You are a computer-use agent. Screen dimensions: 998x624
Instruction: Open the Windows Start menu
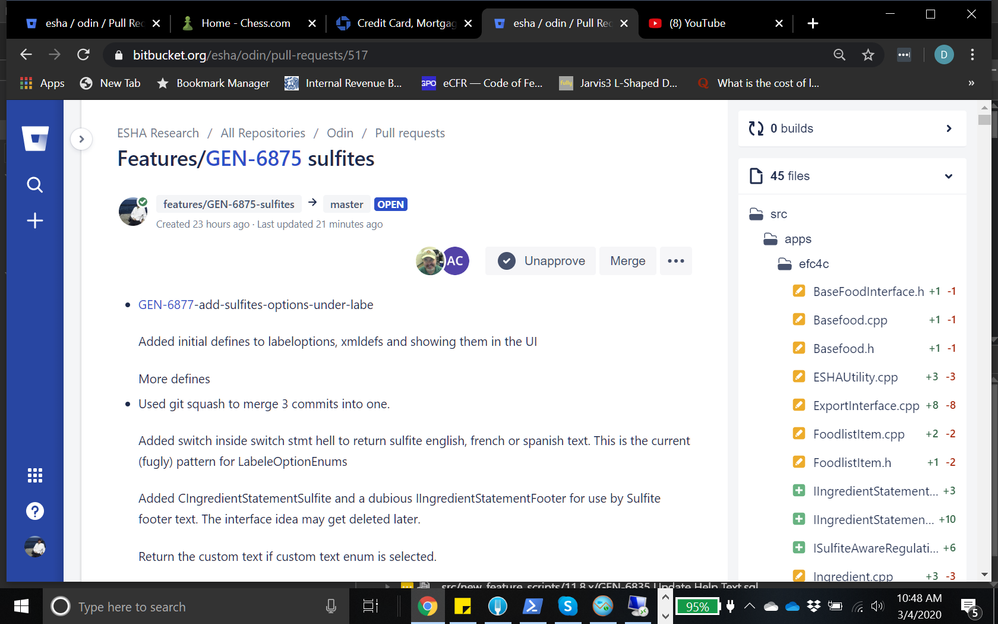point(20,606)
